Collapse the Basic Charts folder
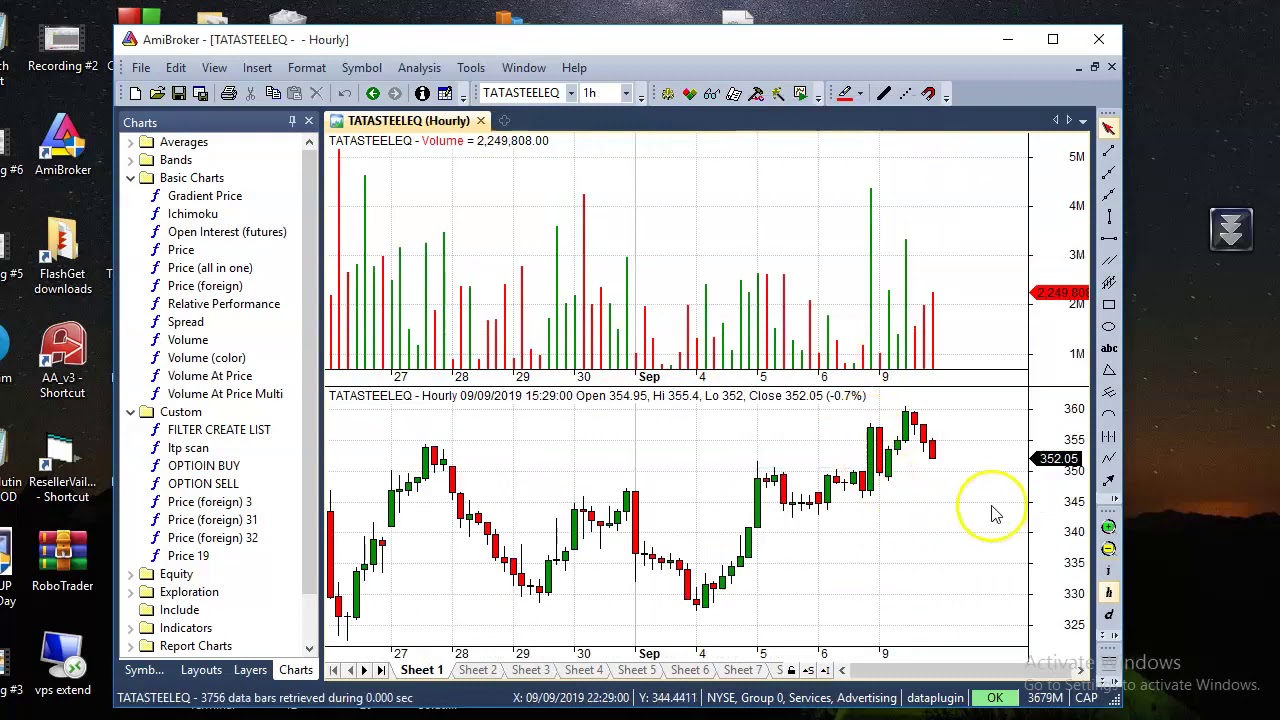 coord(131,178)
